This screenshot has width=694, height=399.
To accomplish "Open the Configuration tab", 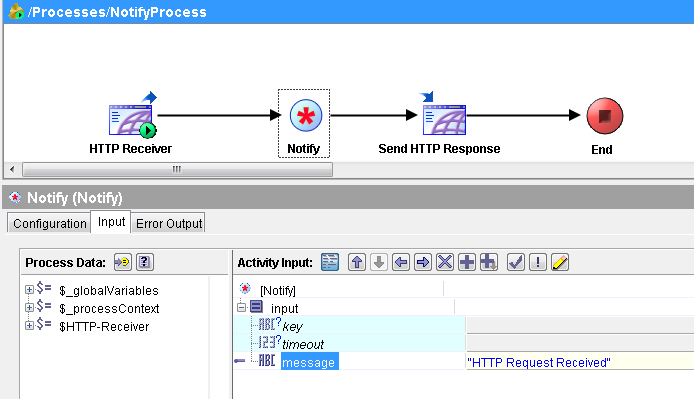I will point(50,224).
